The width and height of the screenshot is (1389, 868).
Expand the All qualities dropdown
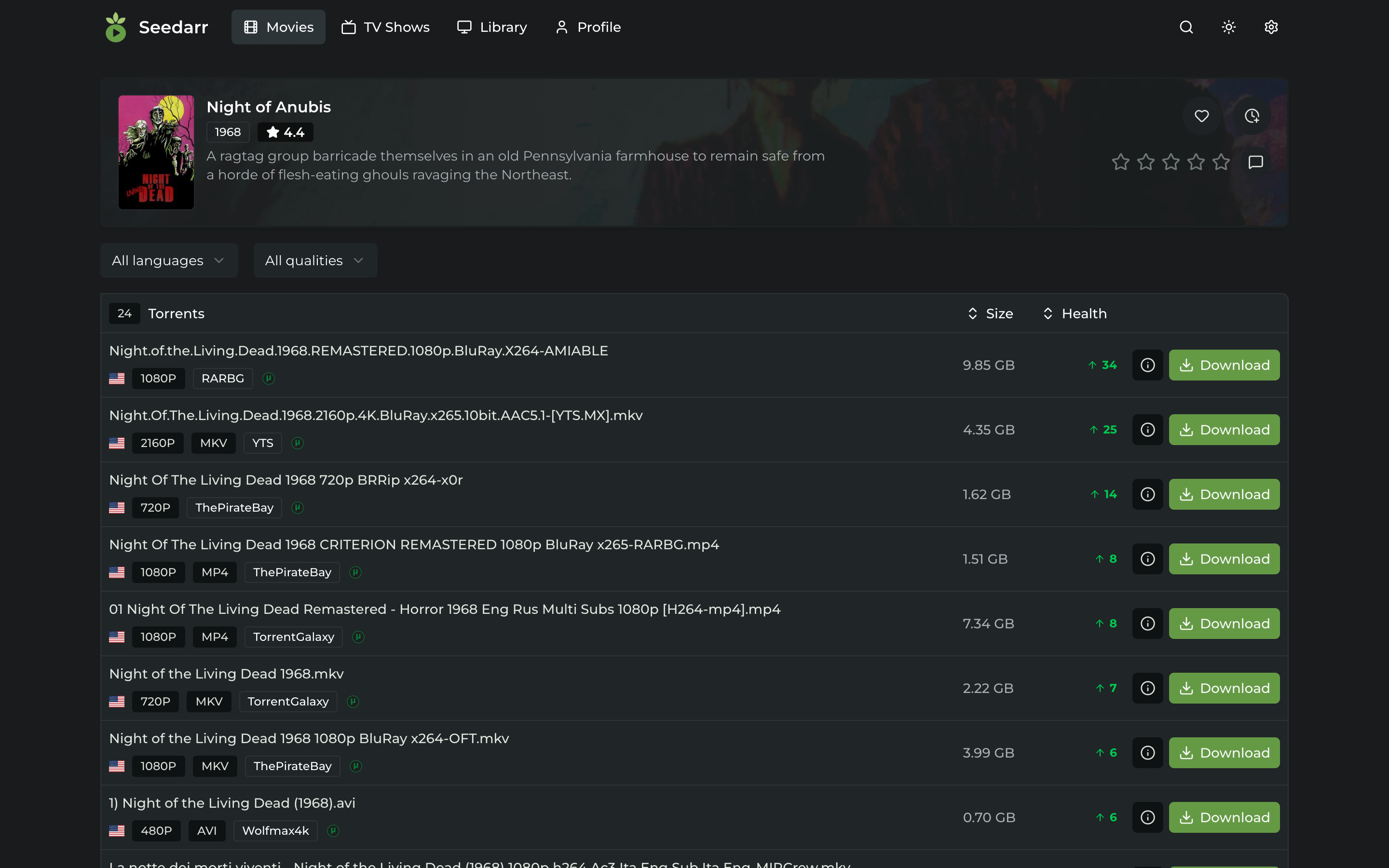[x=315, y=260]
